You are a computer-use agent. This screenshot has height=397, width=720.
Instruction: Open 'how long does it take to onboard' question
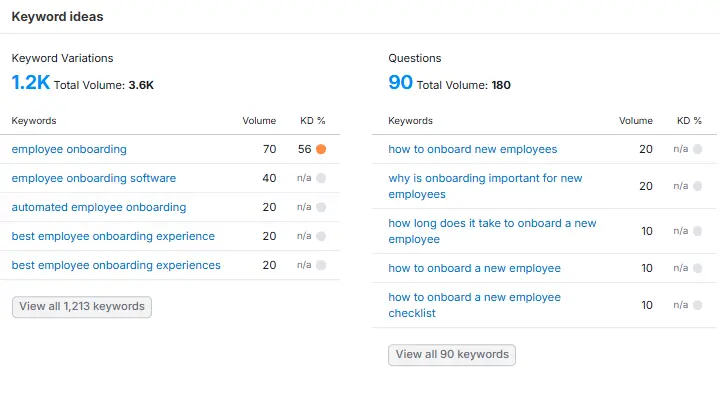[492, 231]
